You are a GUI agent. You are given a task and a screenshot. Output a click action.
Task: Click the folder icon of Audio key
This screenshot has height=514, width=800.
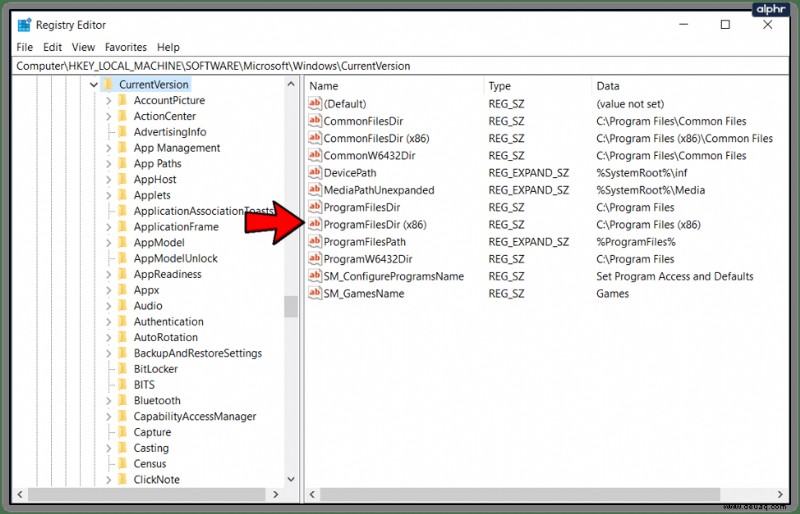122,305
